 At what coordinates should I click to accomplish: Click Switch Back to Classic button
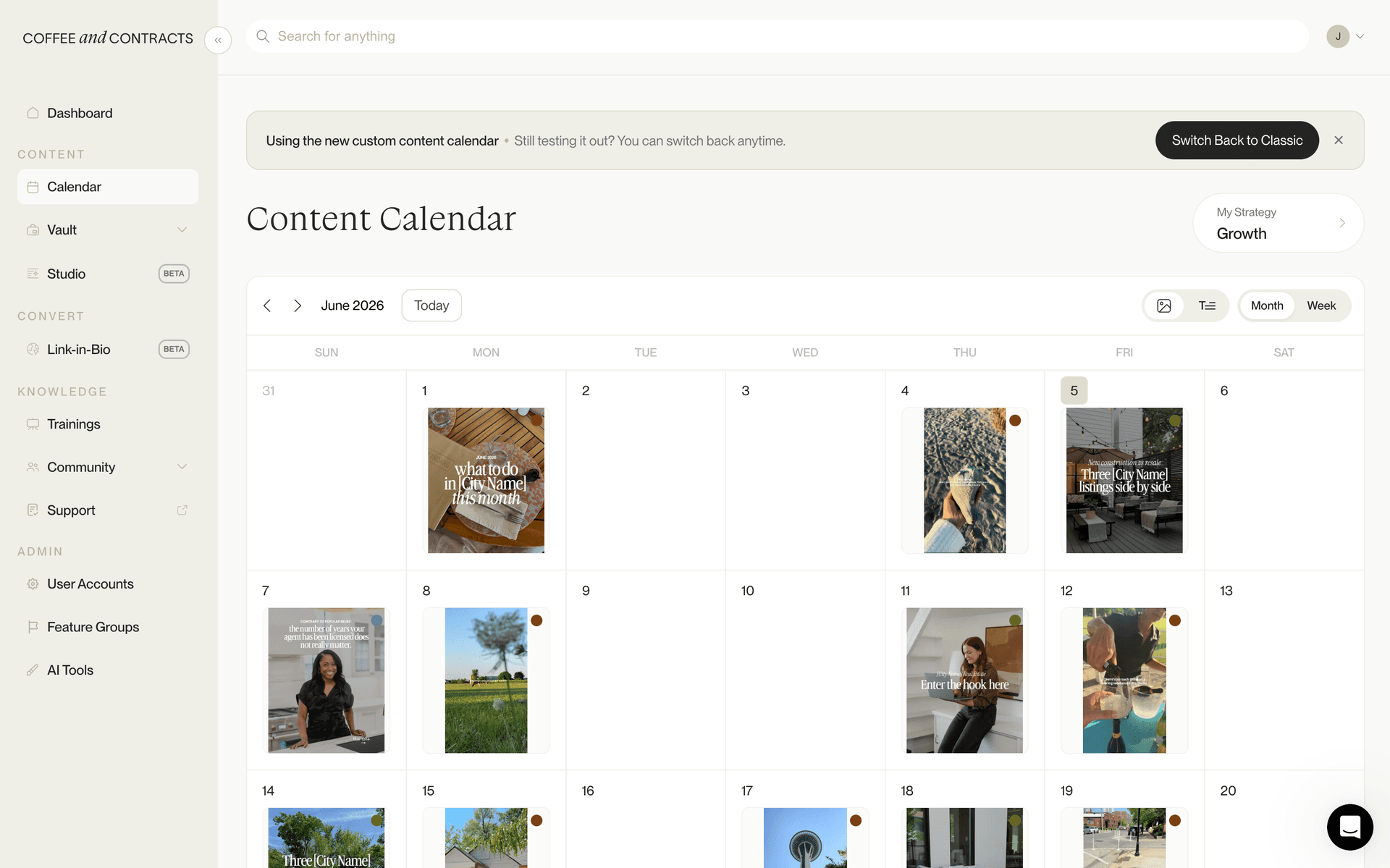click(1237, 140)
